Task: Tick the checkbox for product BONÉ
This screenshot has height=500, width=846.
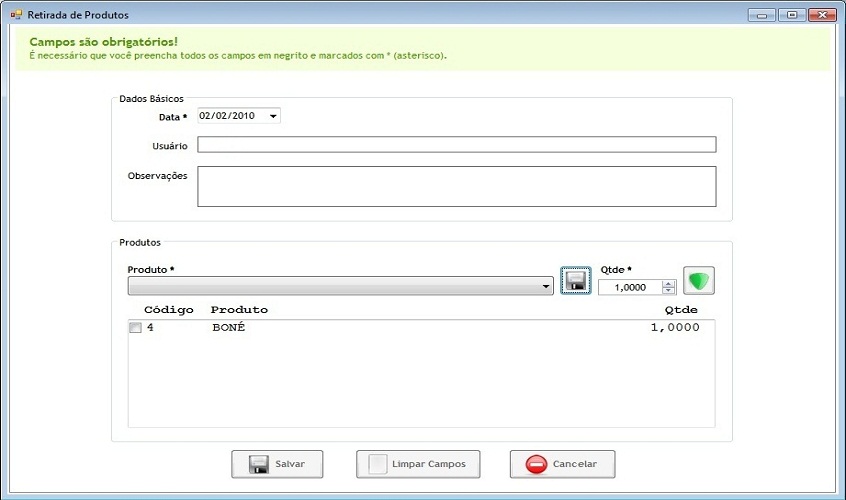Action: pyautogui.click(x=135, y=327)
